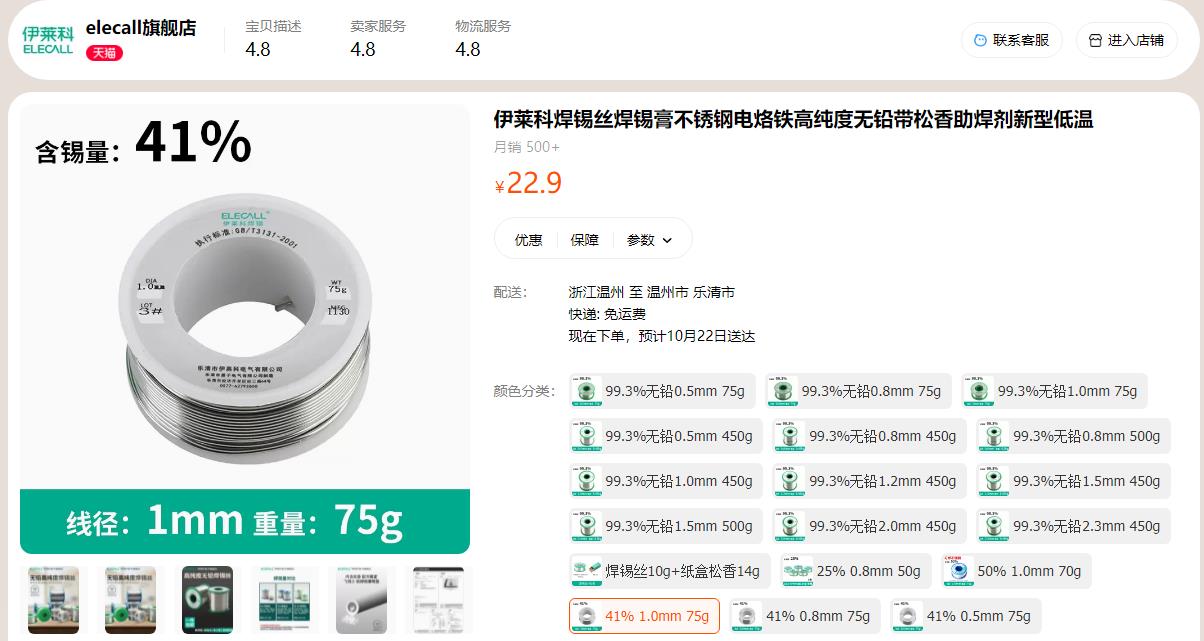Click the 联系客服 customer service icon

pos(979,40)
